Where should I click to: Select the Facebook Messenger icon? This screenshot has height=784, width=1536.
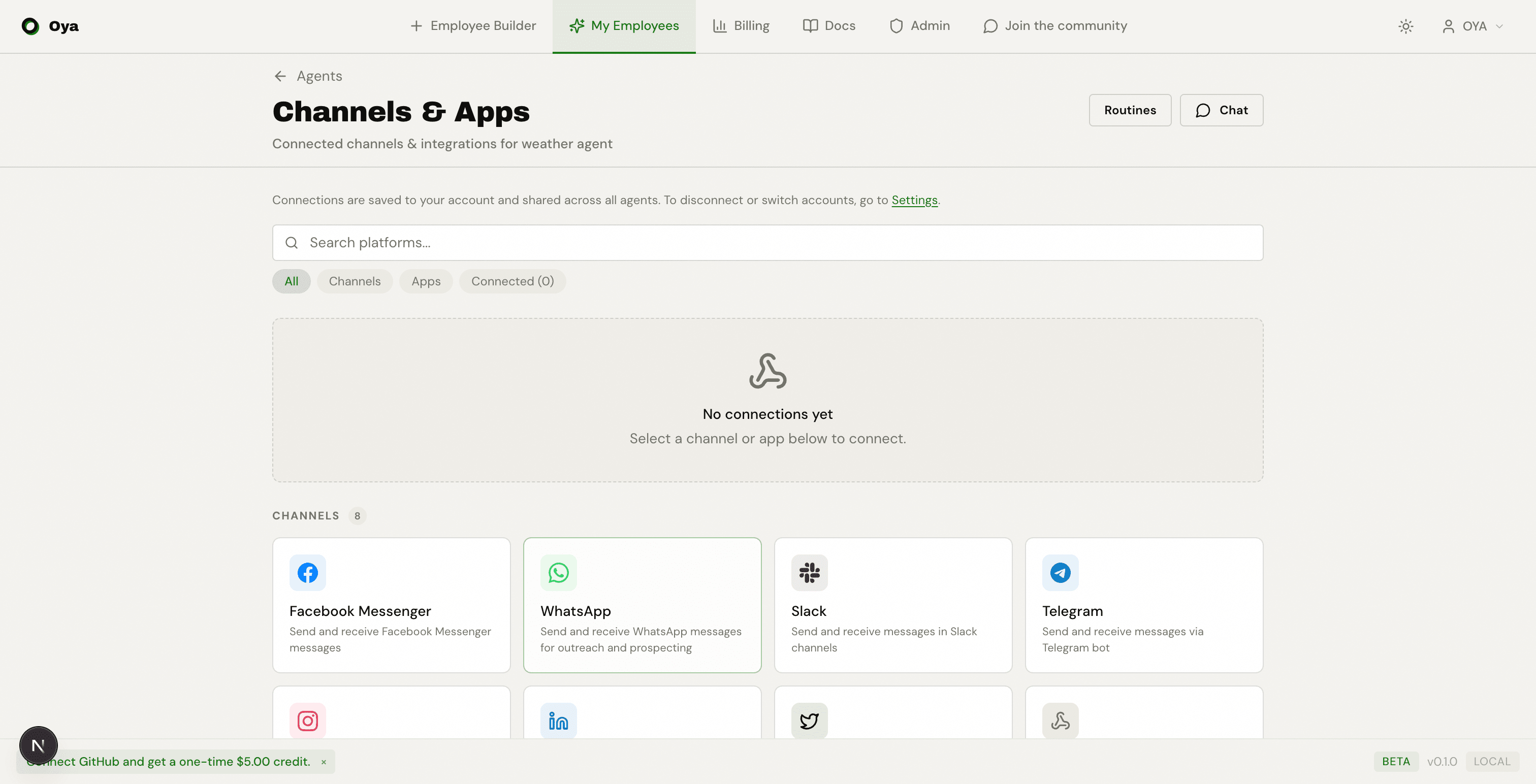pyautogui.click(x=308, y=572)
